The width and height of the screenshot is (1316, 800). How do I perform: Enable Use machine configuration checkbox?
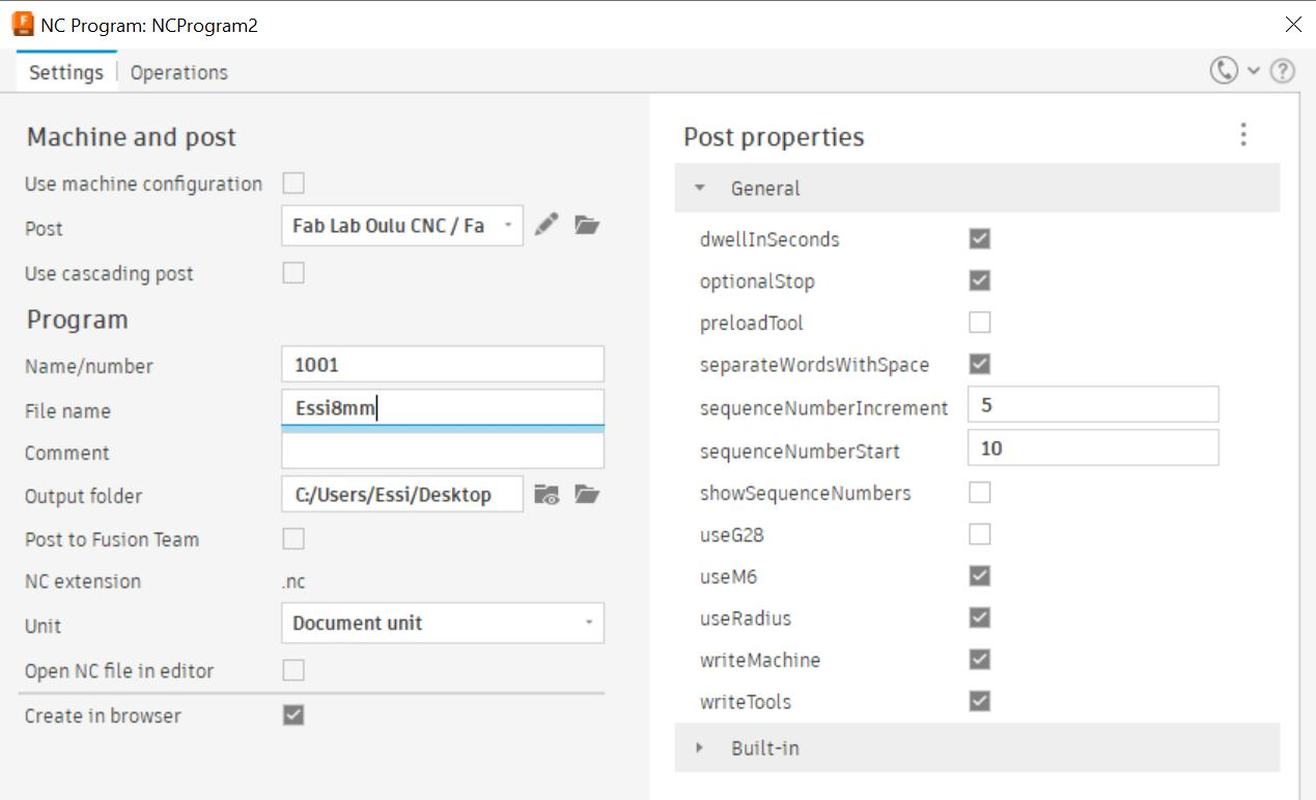(x=293, y=183)
